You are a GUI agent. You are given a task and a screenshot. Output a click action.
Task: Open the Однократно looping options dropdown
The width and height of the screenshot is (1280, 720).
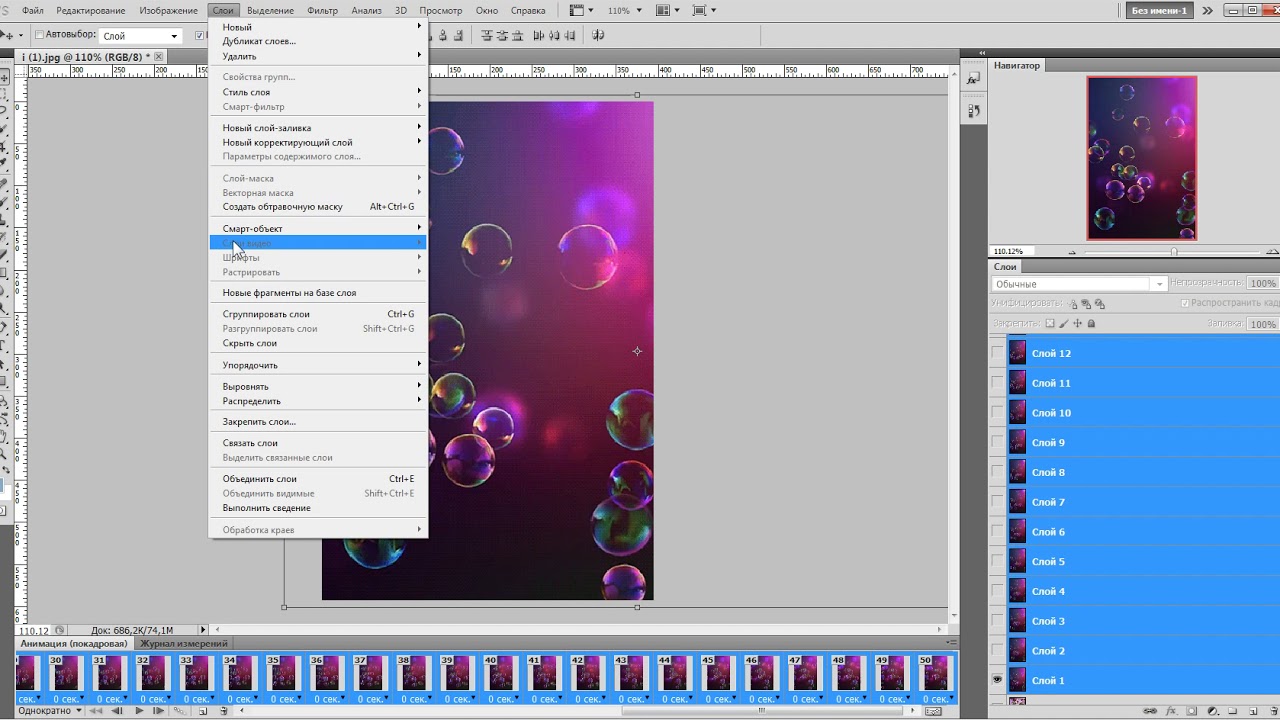tap(49, 711)
